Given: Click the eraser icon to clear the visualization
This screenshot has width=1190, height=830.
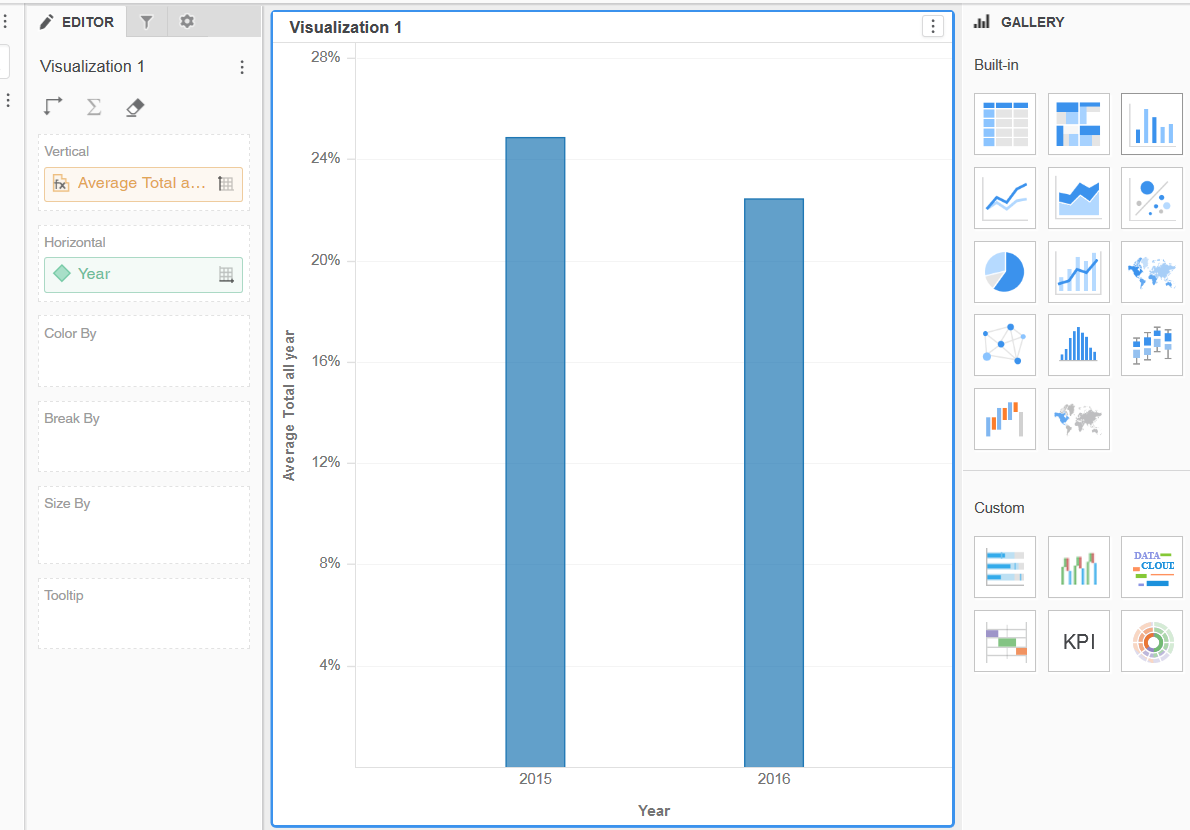Looking at the screenshot, I should [134, 107].
